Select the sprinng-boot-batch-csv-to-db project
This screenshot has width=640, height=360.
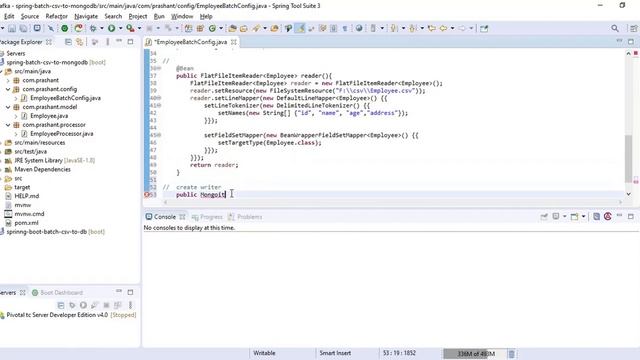56,232
